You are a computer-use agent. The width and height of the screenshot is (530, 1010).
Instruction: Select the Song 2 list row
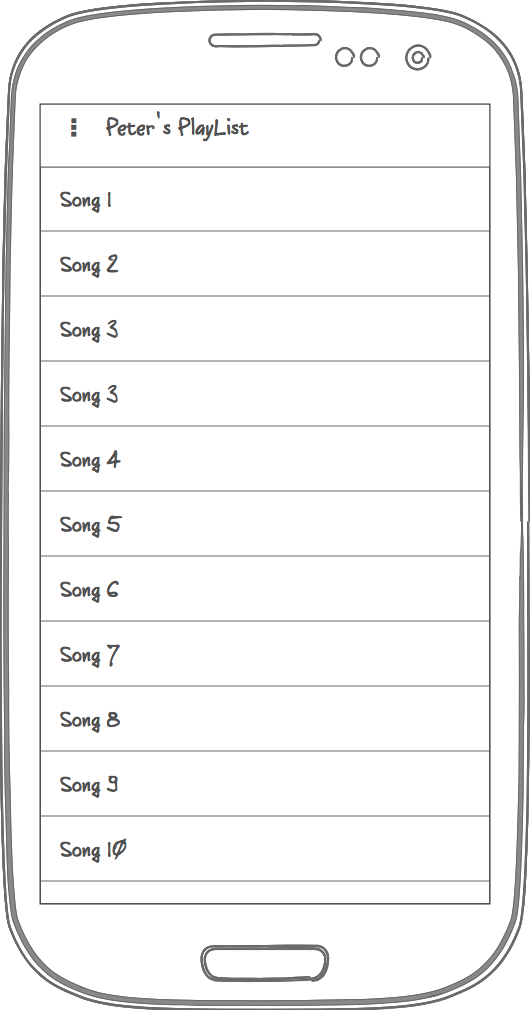click(x=265, y=263)
